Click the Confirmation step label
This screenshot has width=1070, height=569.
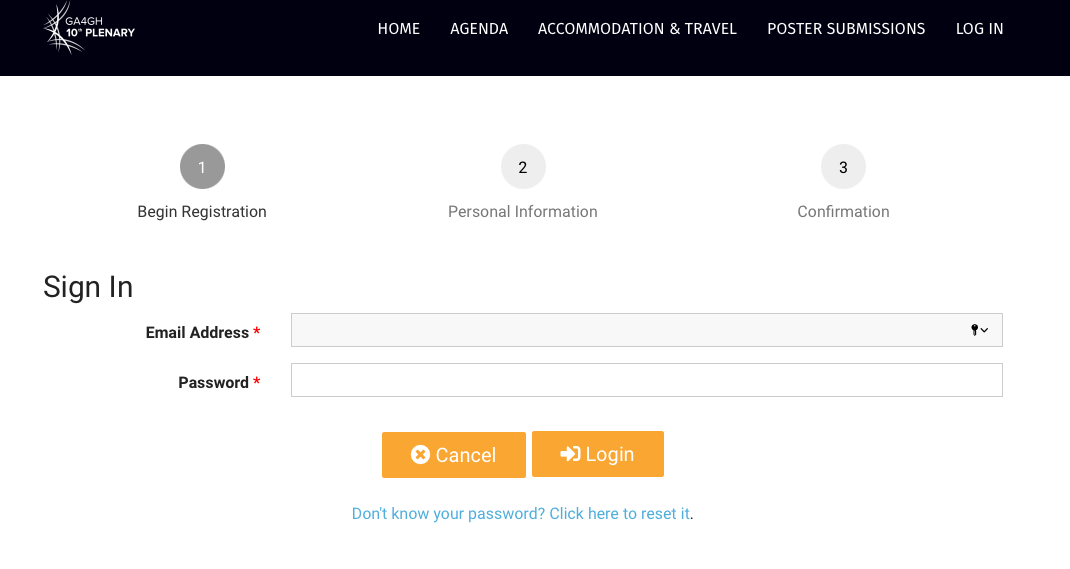[x=843, y=212]
